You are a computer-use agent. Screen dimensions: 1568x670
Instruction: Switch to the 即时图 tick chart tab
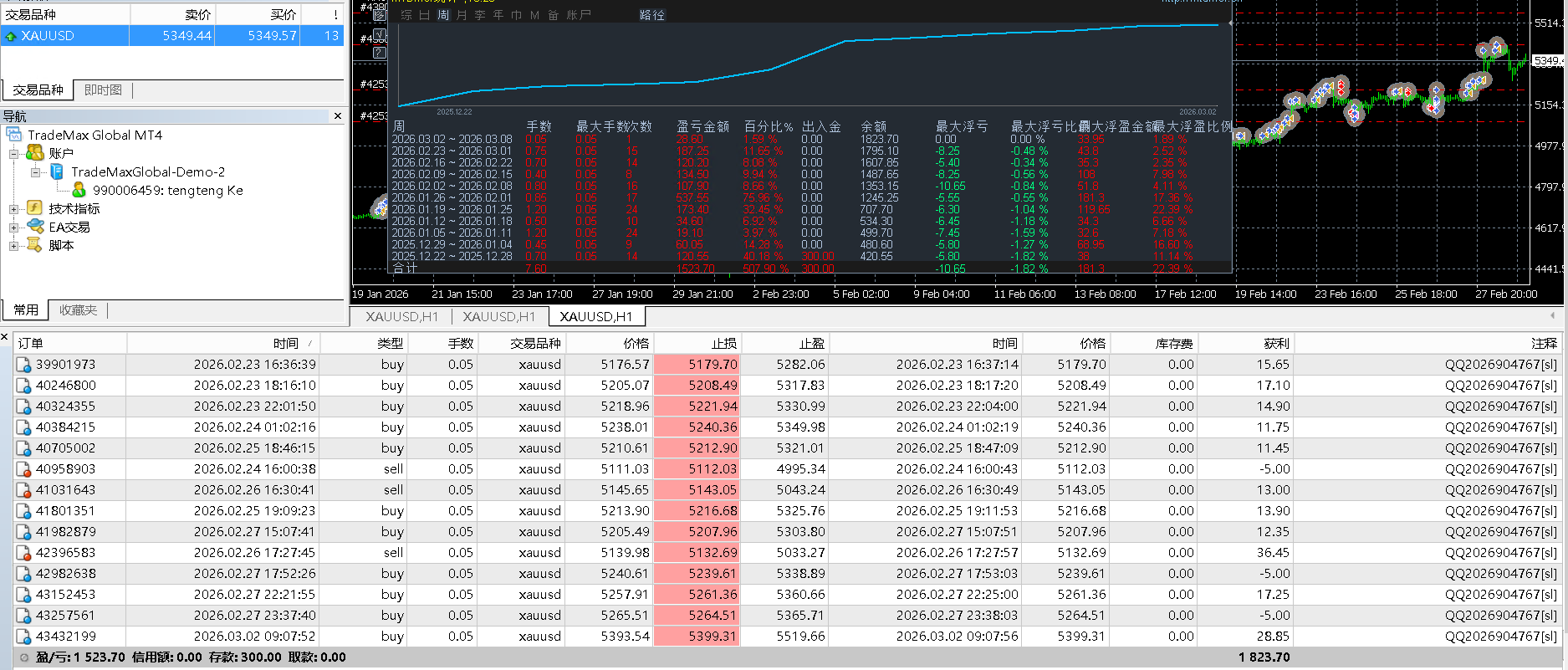(103, 90)
